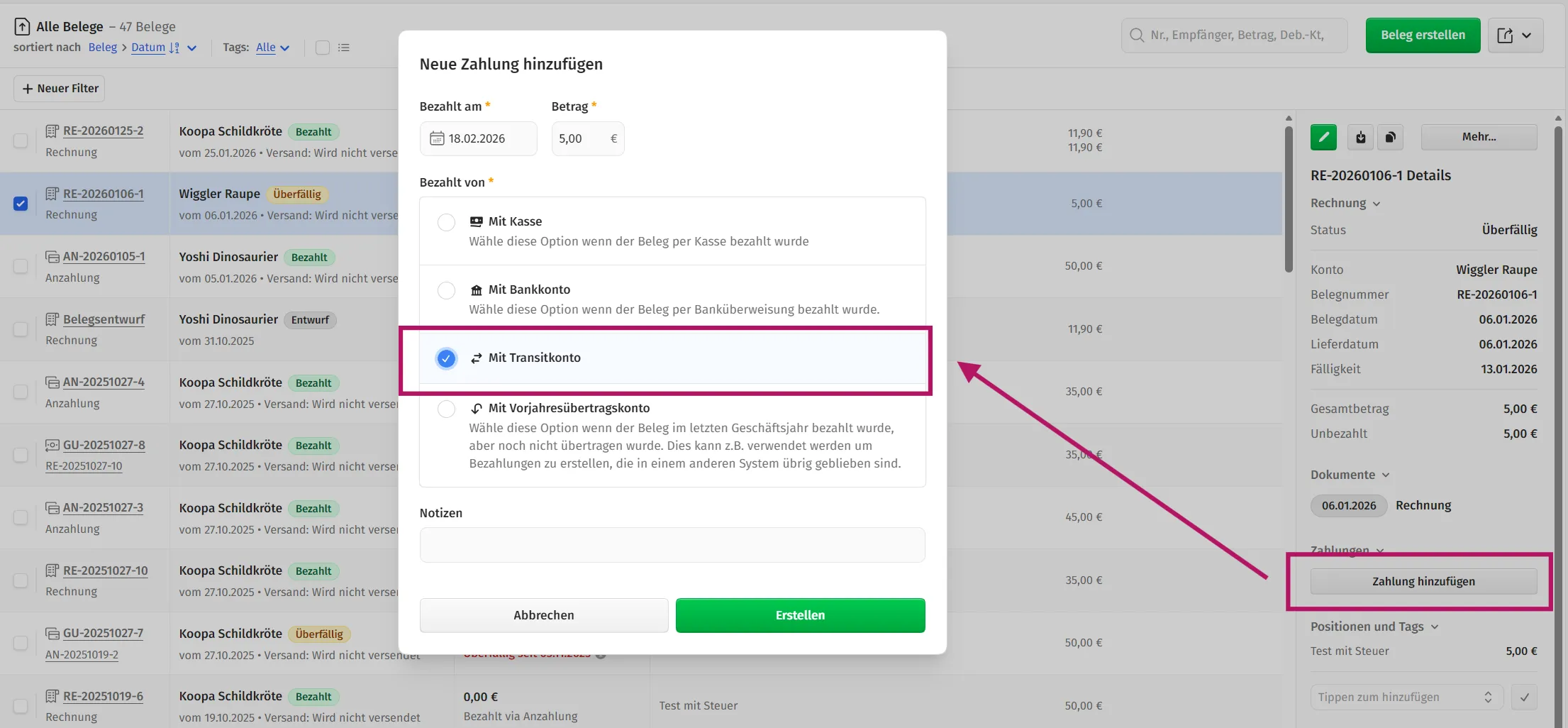The height and width of the screenshot is (728, 1568).
Task: Click the green pencil edit icon
Action: (1323, 137)
